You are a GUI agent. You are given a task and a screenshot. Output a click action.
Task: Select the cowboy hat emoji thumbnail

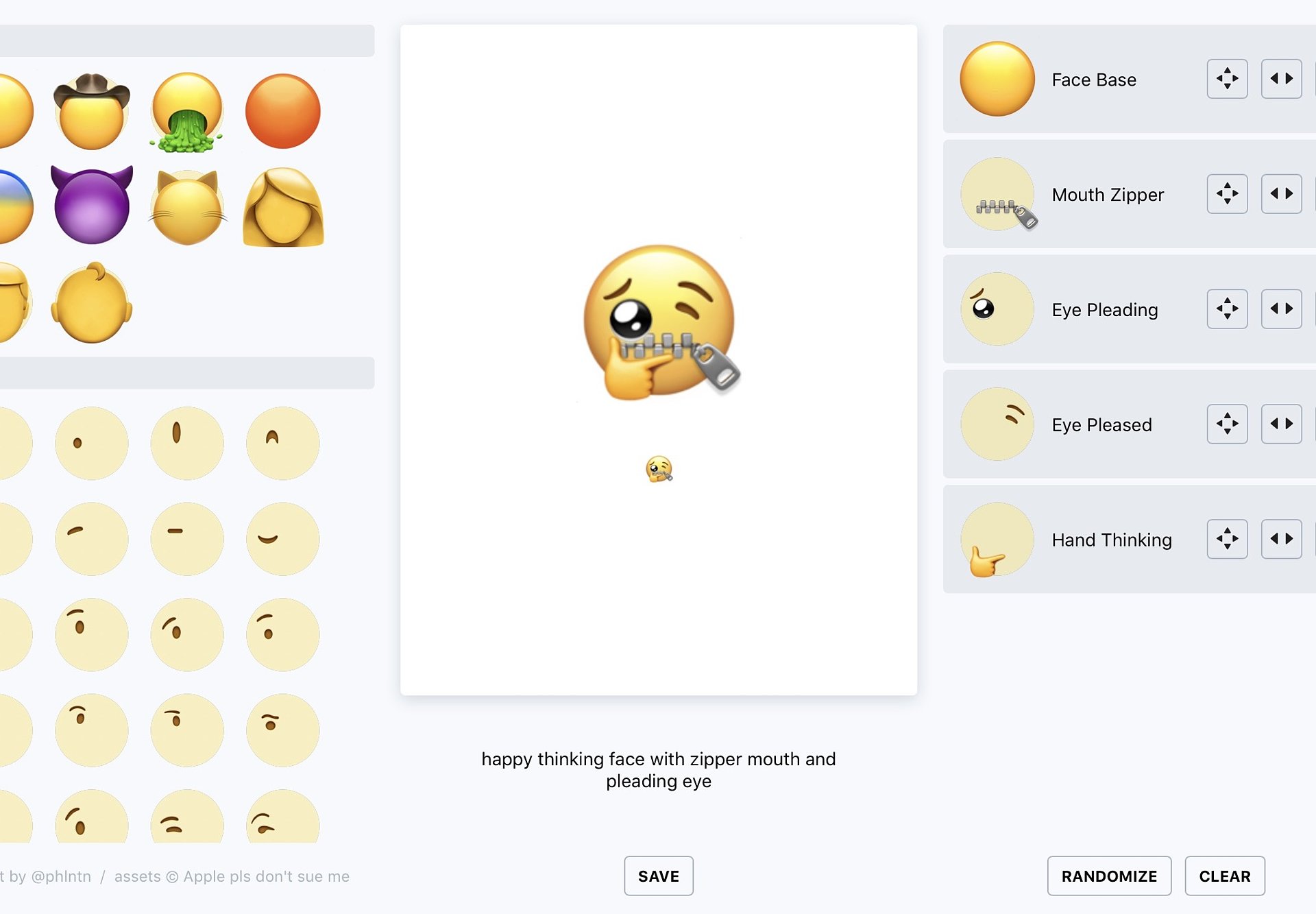[x=90, y=110]
